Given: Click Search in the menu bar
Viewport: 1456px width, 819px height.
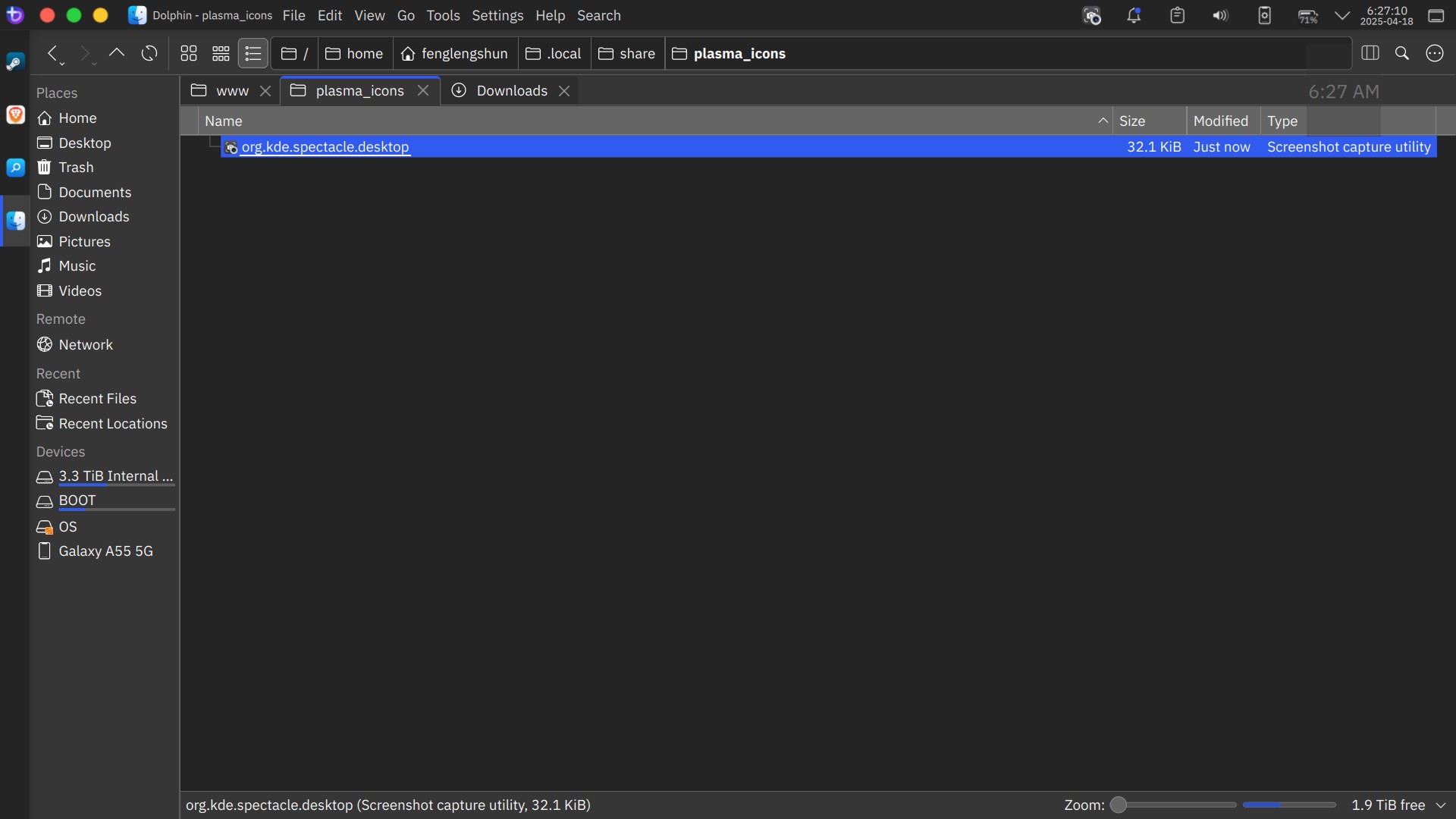Looking at the screenshot, I should (x=598, y=15).
